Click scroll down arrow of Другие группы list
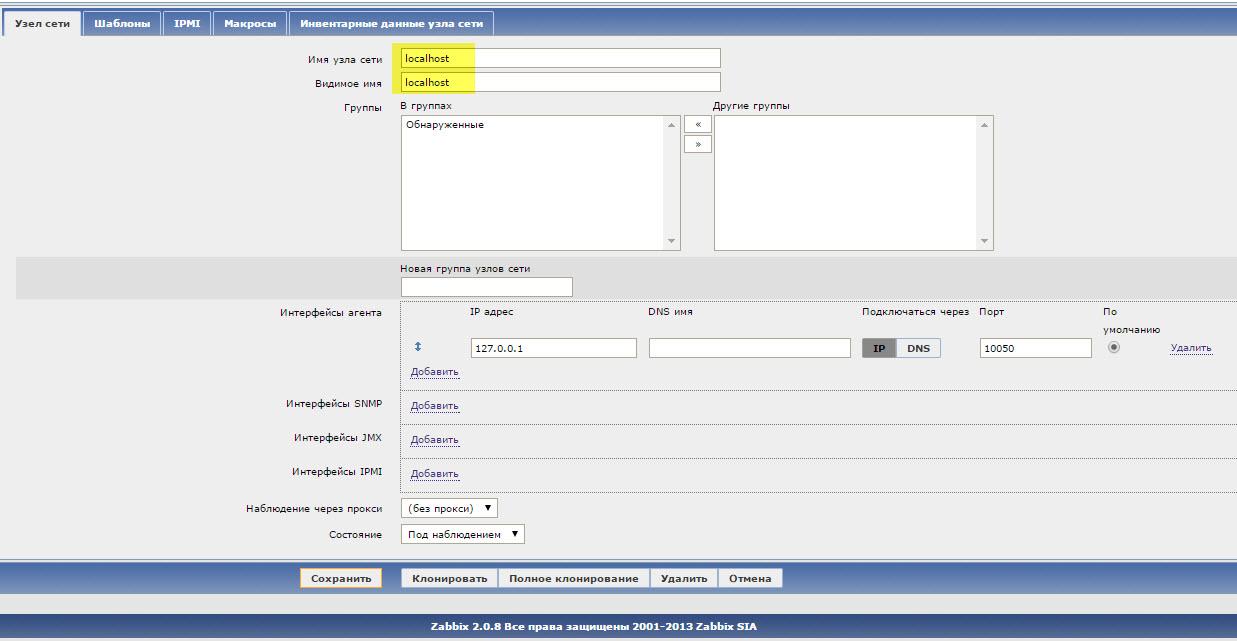 [x=985, y=241]
